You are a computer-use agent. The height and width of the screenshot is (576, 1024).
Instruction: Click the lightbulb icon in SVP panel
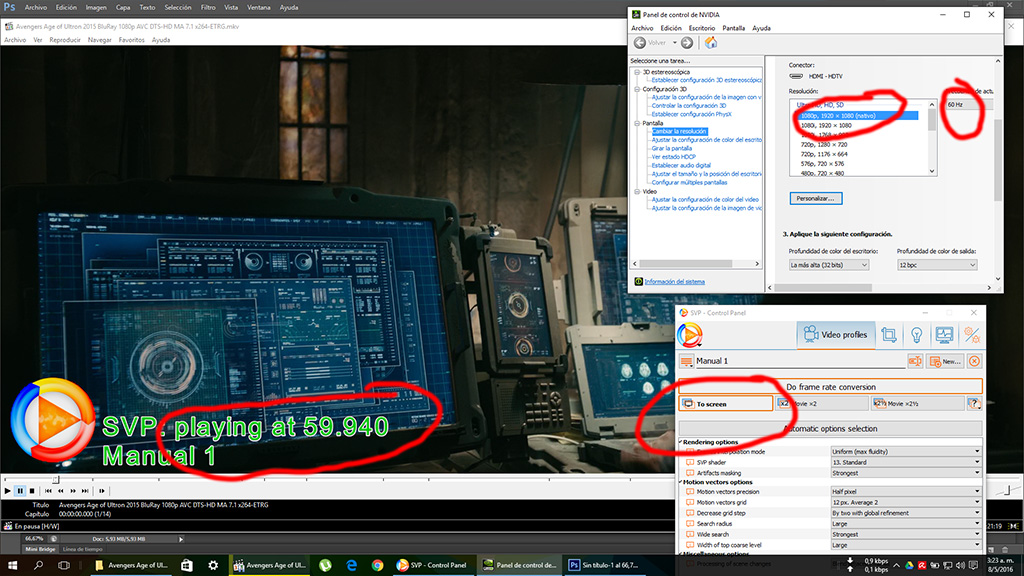pyautogui.click(x=915, y=335)
